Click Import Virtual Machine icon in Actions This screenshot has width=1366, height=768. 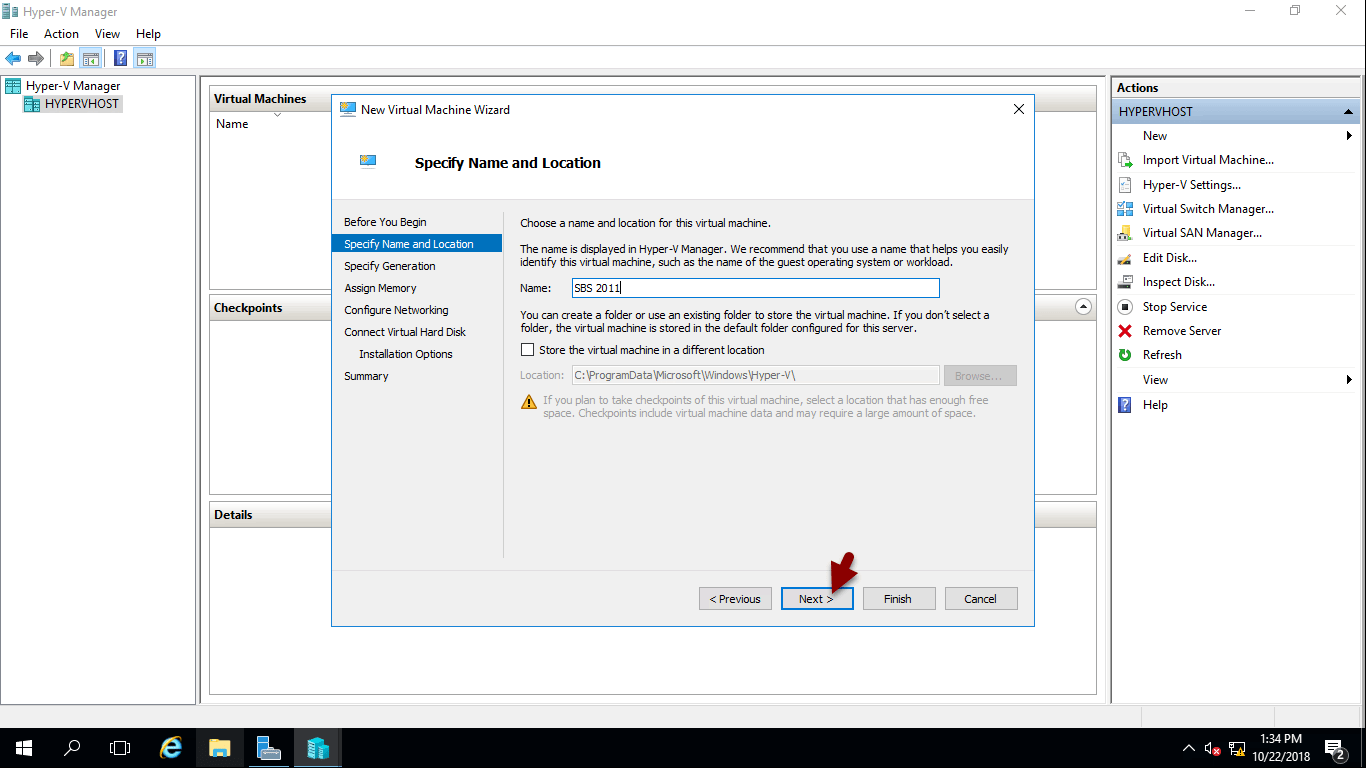click(1125, 160)
